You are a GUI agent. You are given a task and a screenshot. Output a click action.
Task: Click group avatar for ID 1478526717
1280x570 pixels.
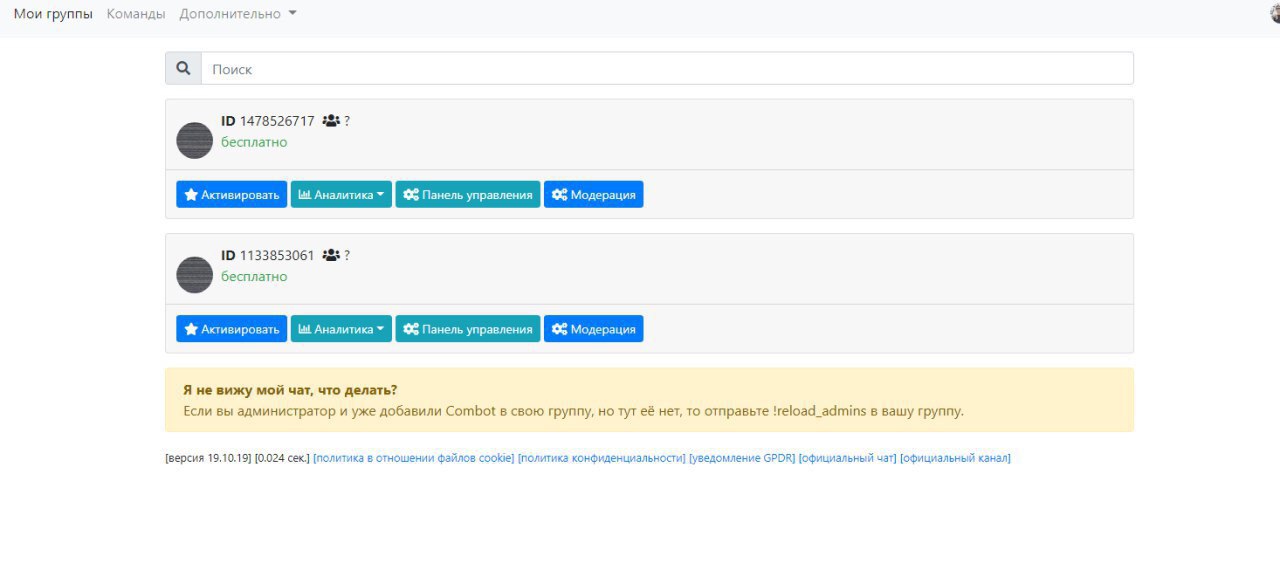click(x=195, y=141)
